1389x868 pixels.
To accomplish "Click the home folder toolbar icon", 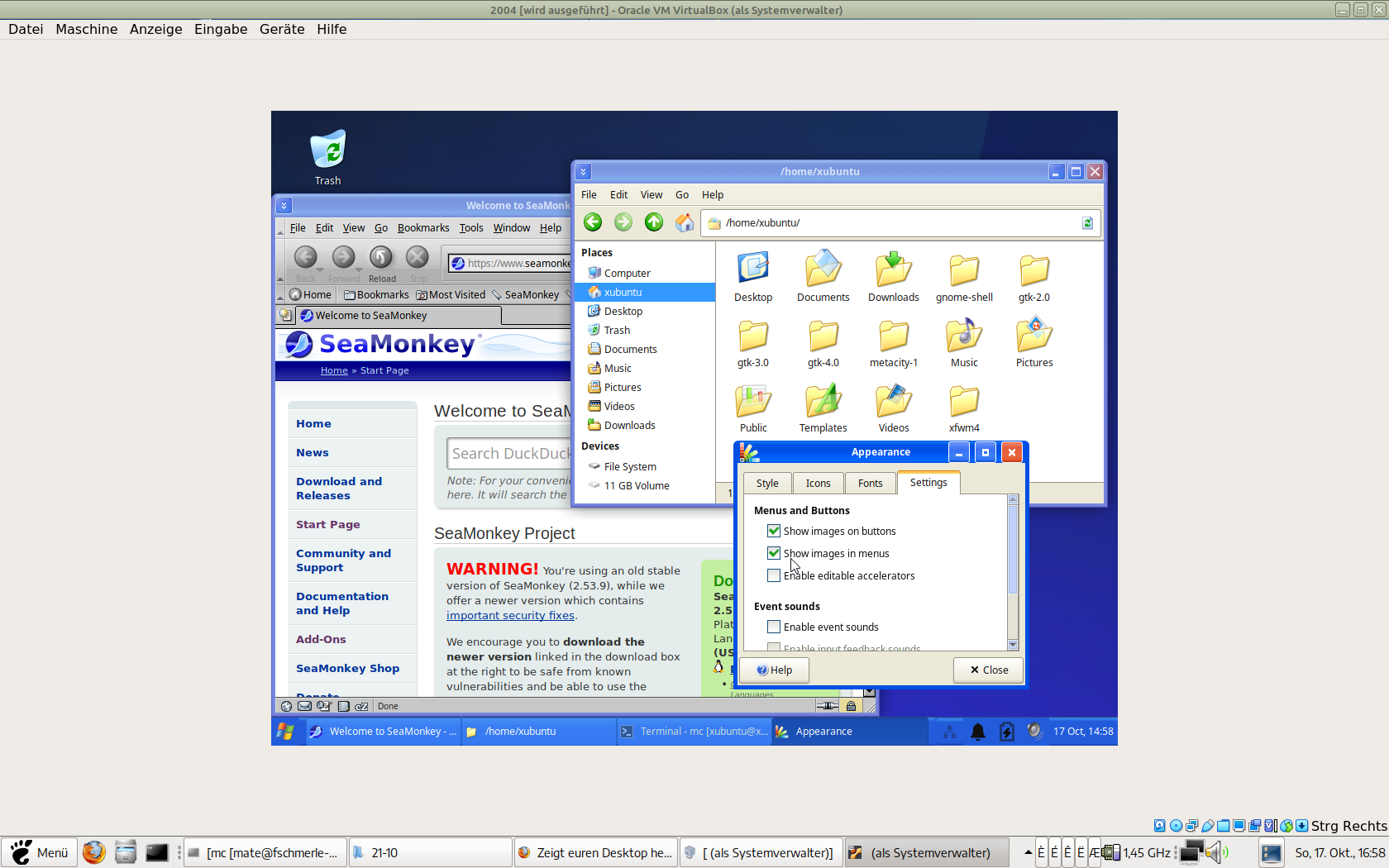I will coord(685,222).
